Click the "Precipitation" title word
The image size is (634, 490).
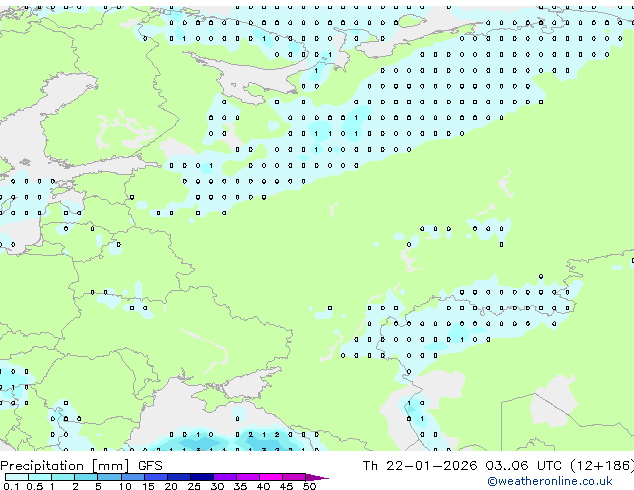tap(42, 466)
